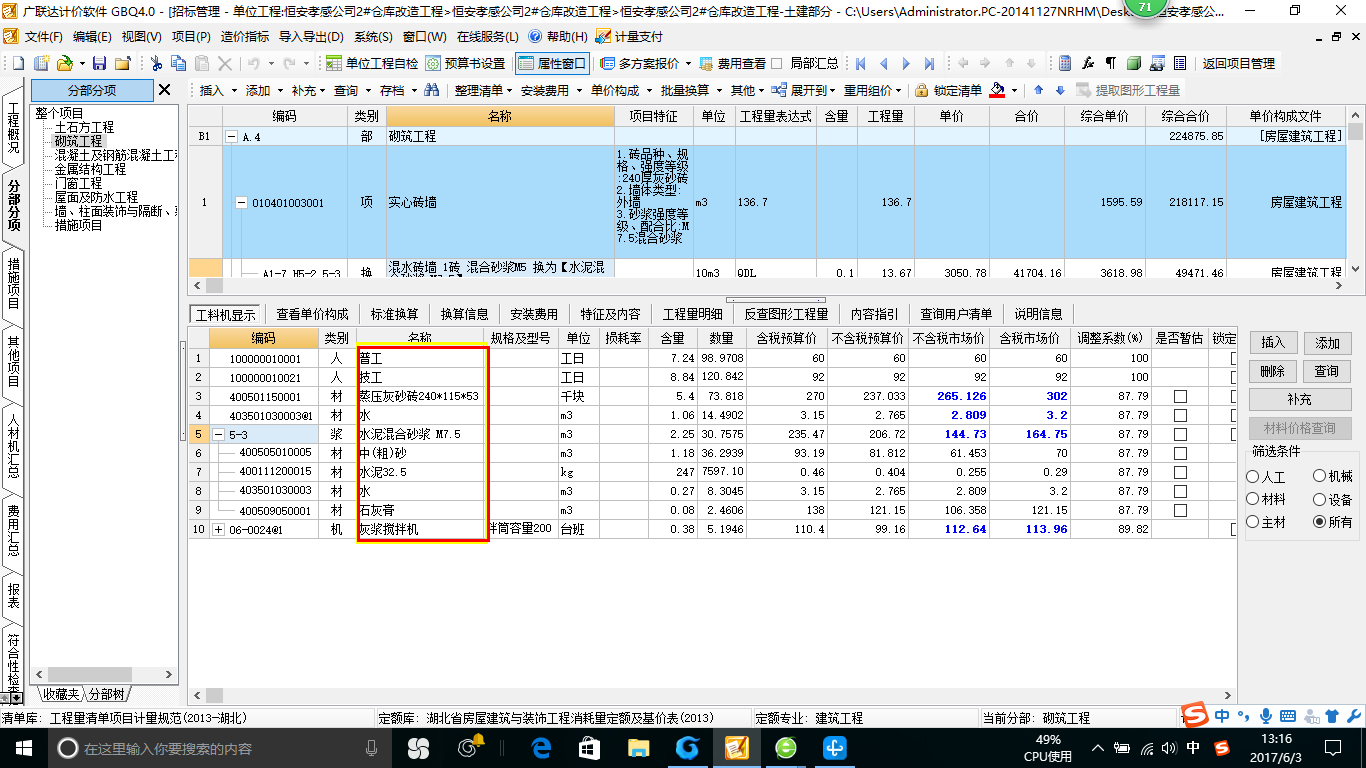The height and width of the screenshot is (768, 1366).
Task: Click the Undo arrow icon
Action: tap(254, 63)
